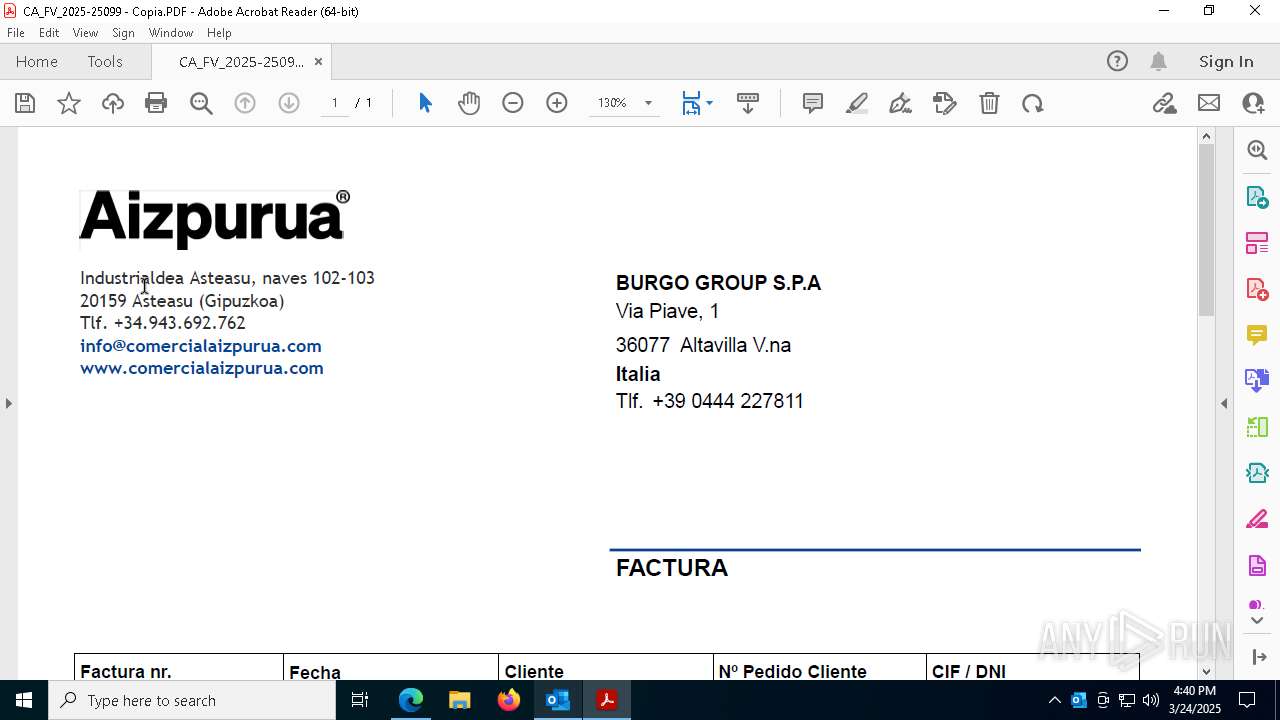
Task: Open the Protect purple document tool in right pane
Action: click(x=1257, y=566)
